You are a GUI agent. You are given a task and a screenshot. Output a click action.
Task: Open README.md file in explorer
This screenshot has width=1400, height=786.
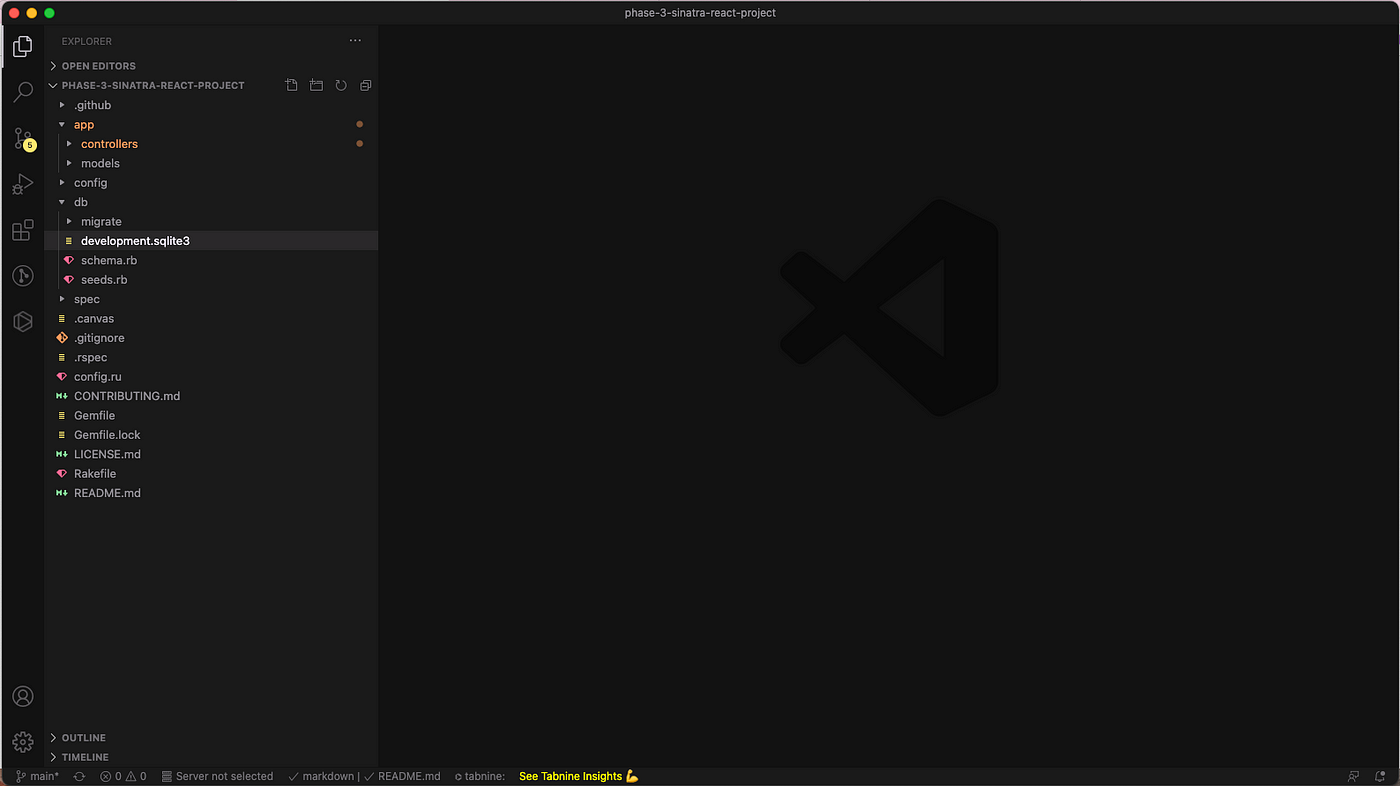coord(213,493)
